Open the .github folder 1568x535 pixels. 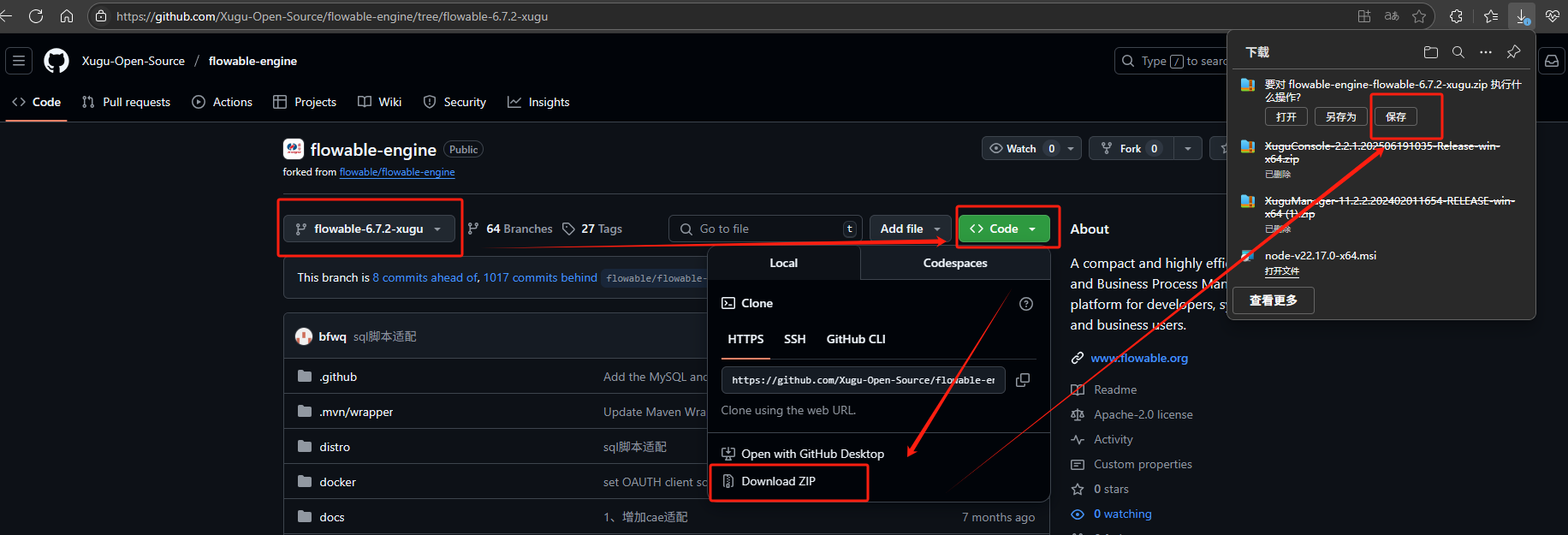click(338, 377)
